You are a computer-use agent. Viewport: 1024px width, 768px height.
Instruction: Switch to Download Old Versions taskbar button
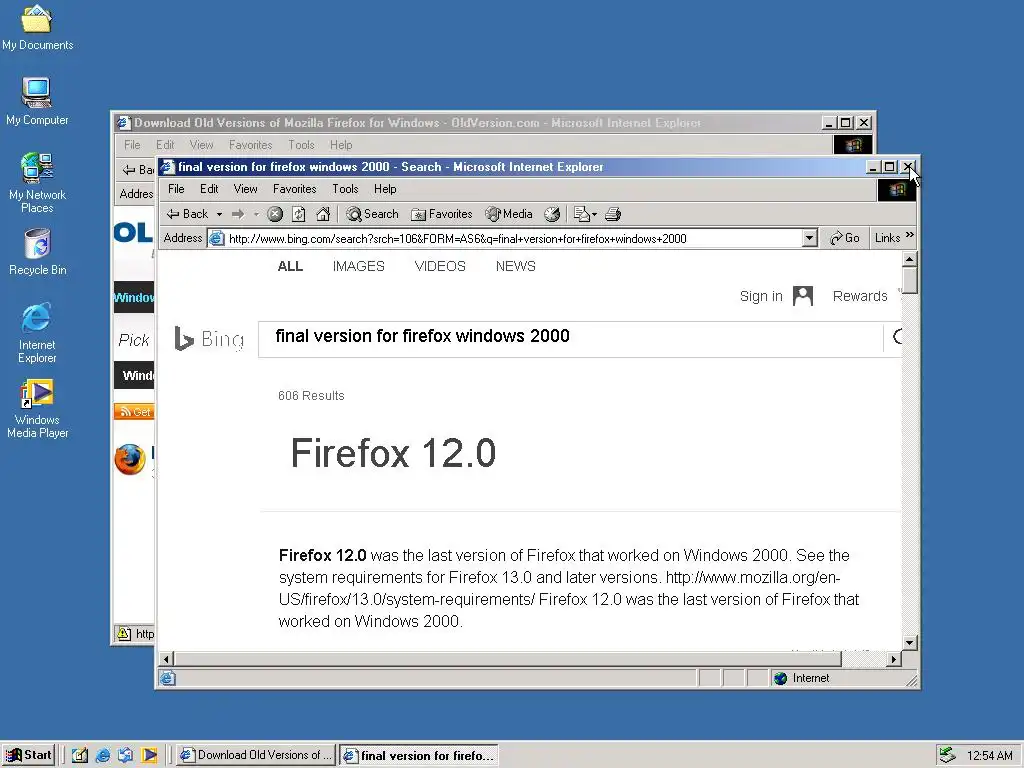coord(256,755)
